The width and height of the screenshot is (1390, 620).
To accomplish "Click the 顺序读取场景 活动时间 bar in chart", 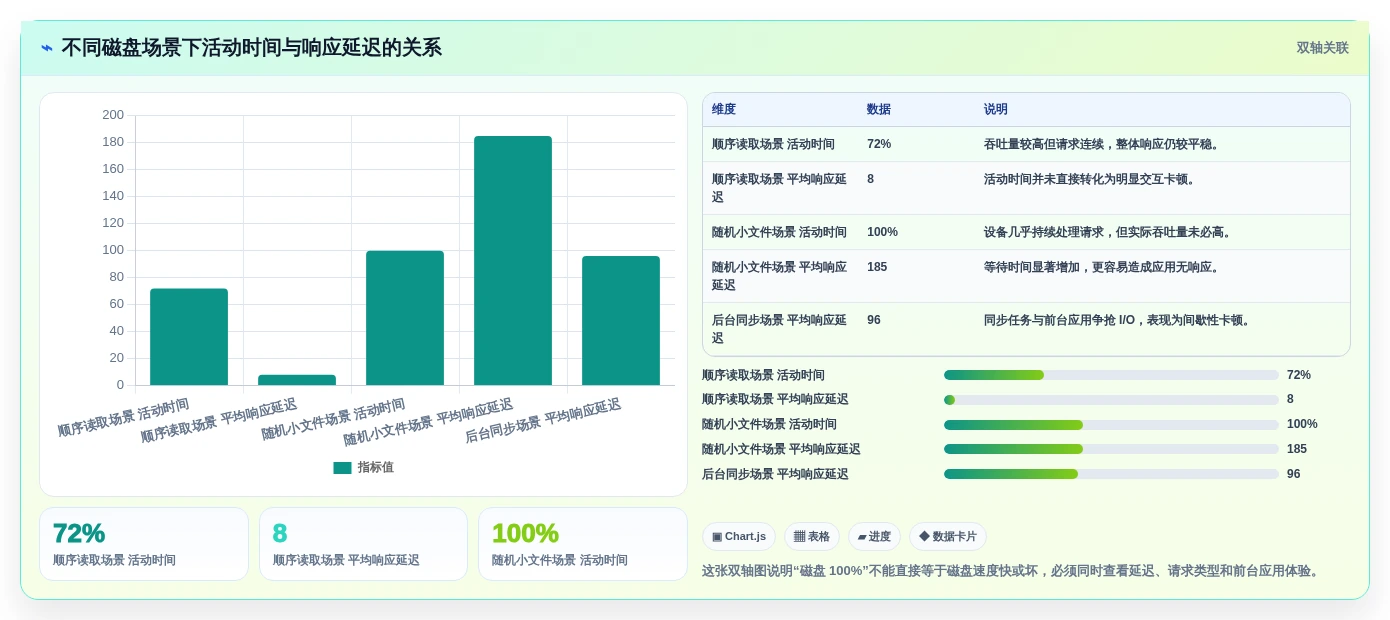I will [189, 337].
